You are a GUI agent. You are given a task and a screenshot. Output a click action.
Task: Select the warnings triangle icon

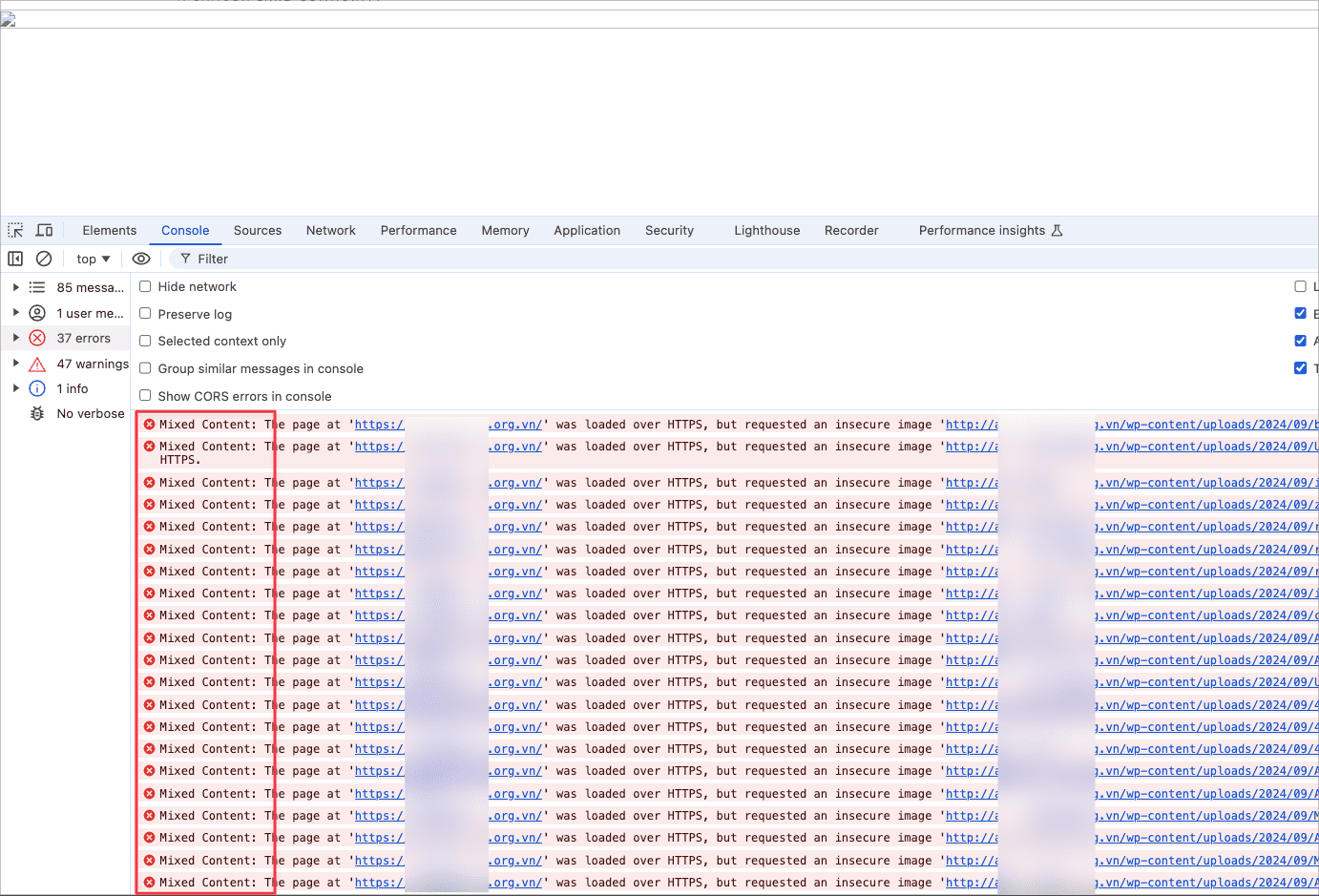[x=37, y=364]
